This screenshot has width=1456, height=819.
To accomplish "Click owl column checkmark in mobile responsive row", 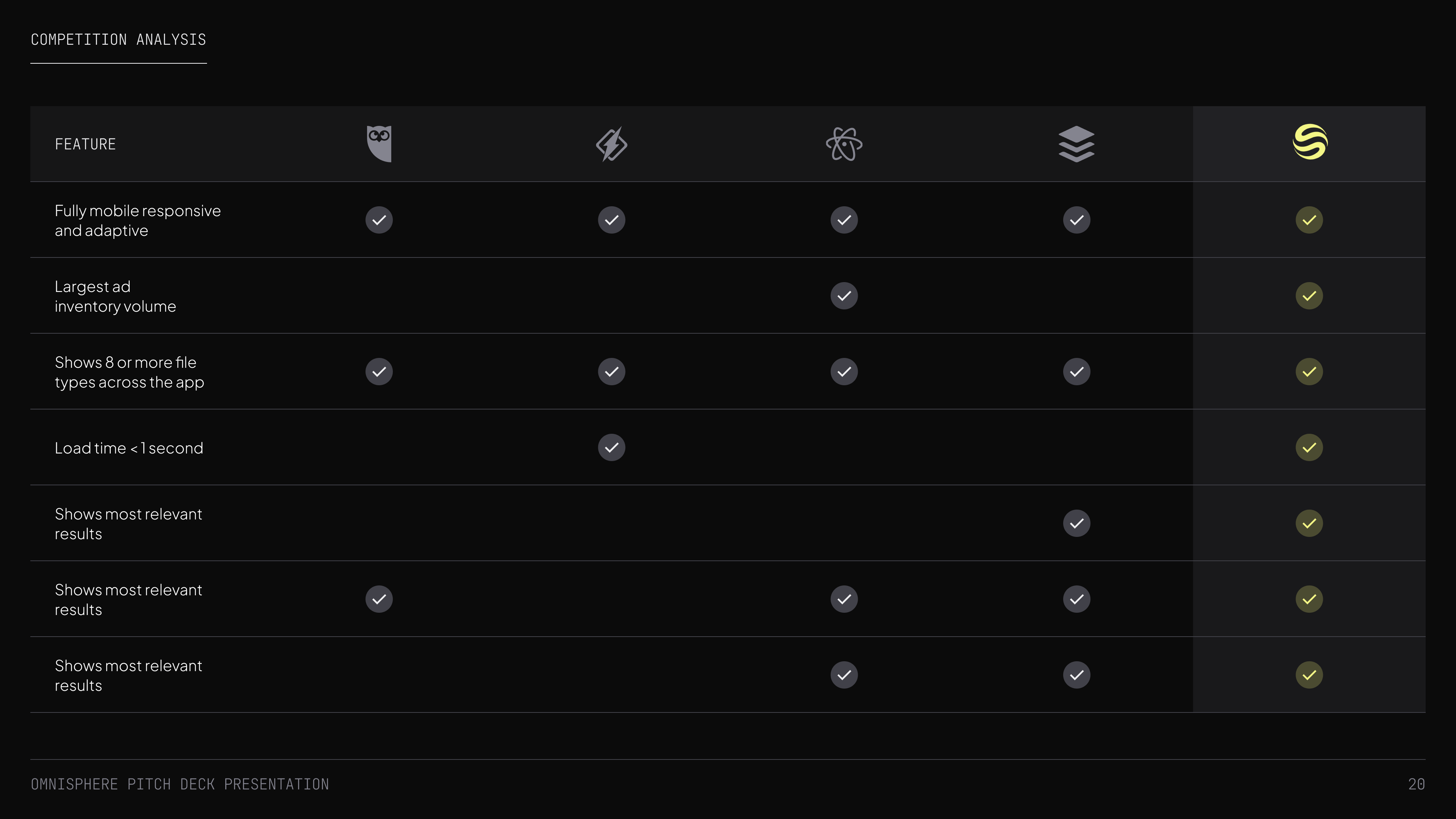I will tap(379, 220).
